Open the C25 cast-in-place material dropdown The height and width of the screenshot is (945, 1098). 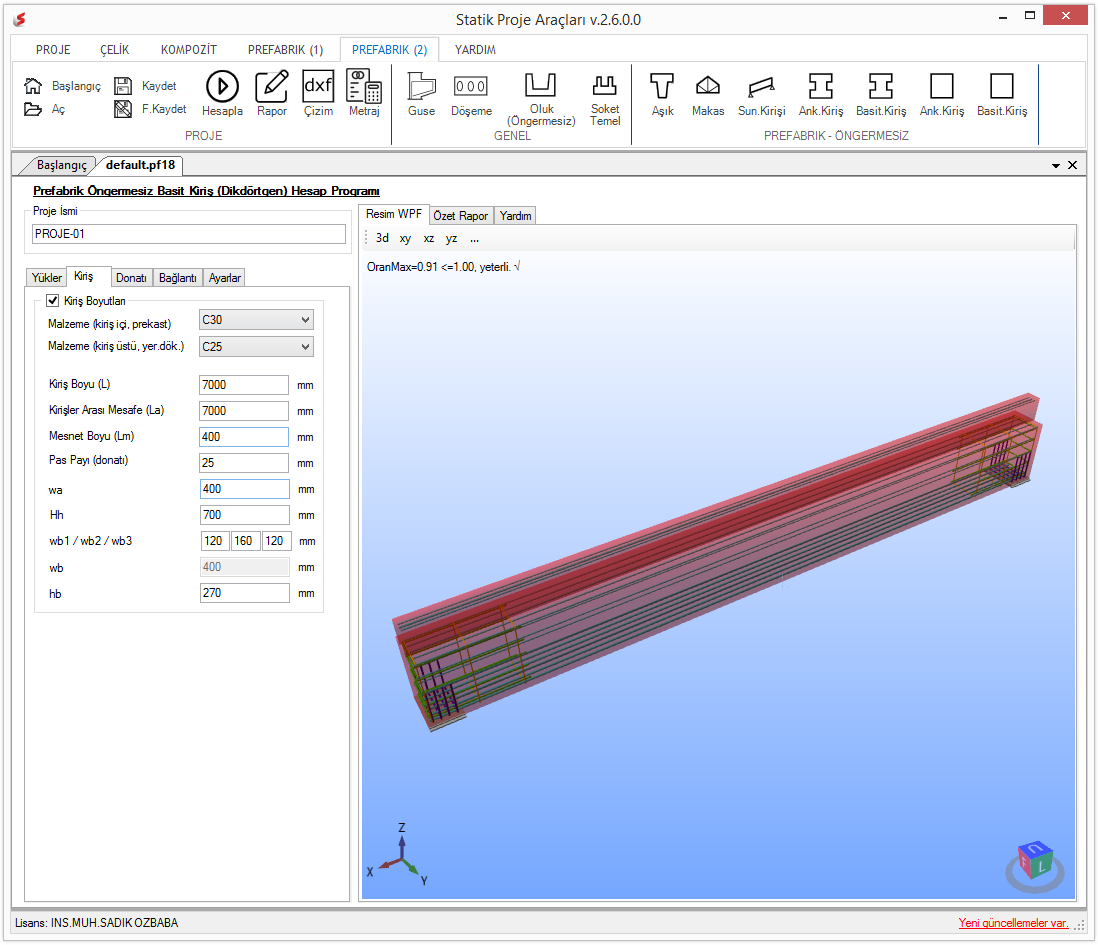coord(256,346)
